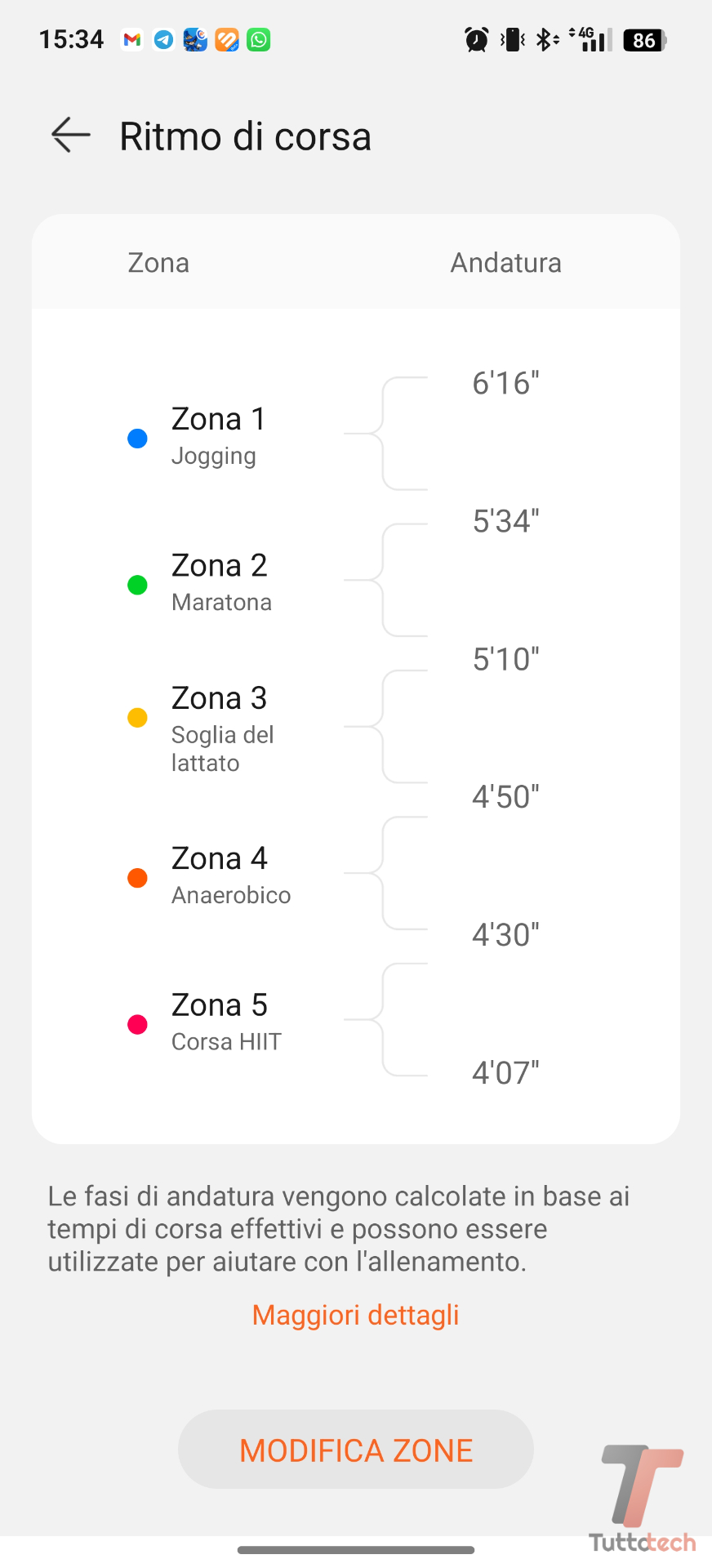Tap the Andatura column header
712x1568 pixels.
505,263
